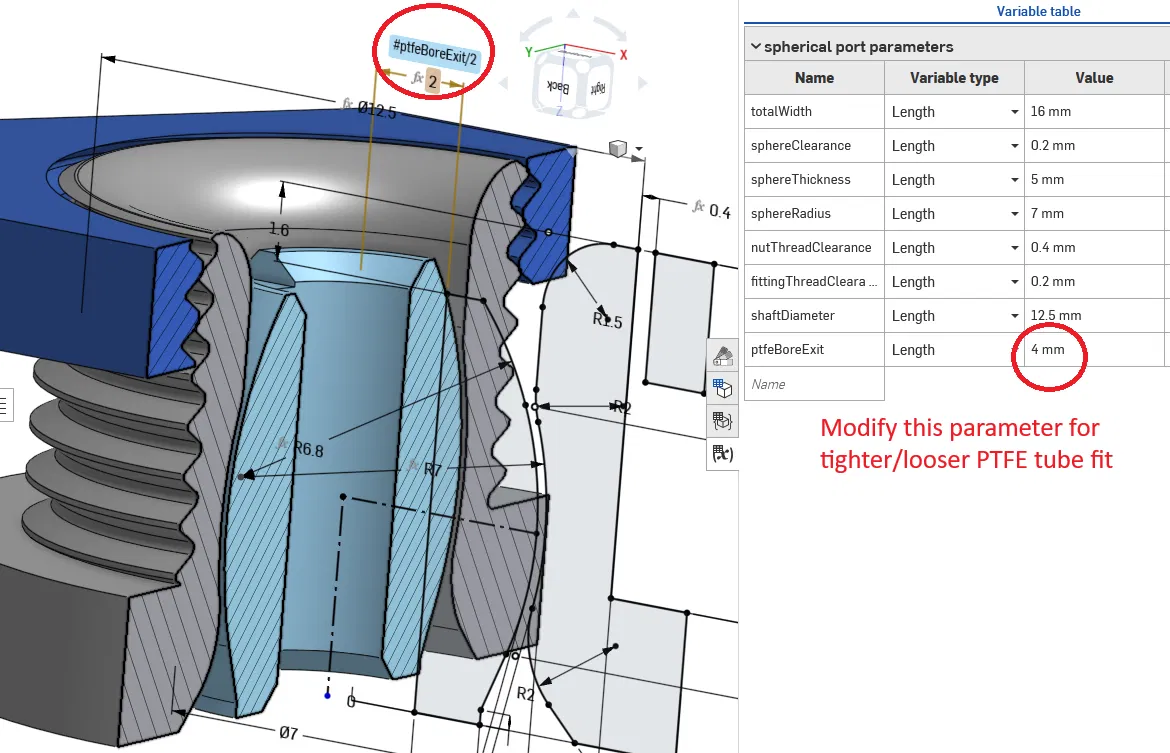Select the shaftDiameter value 12.5 mm
1170x753 pixels.
[x=1094, y=315]
